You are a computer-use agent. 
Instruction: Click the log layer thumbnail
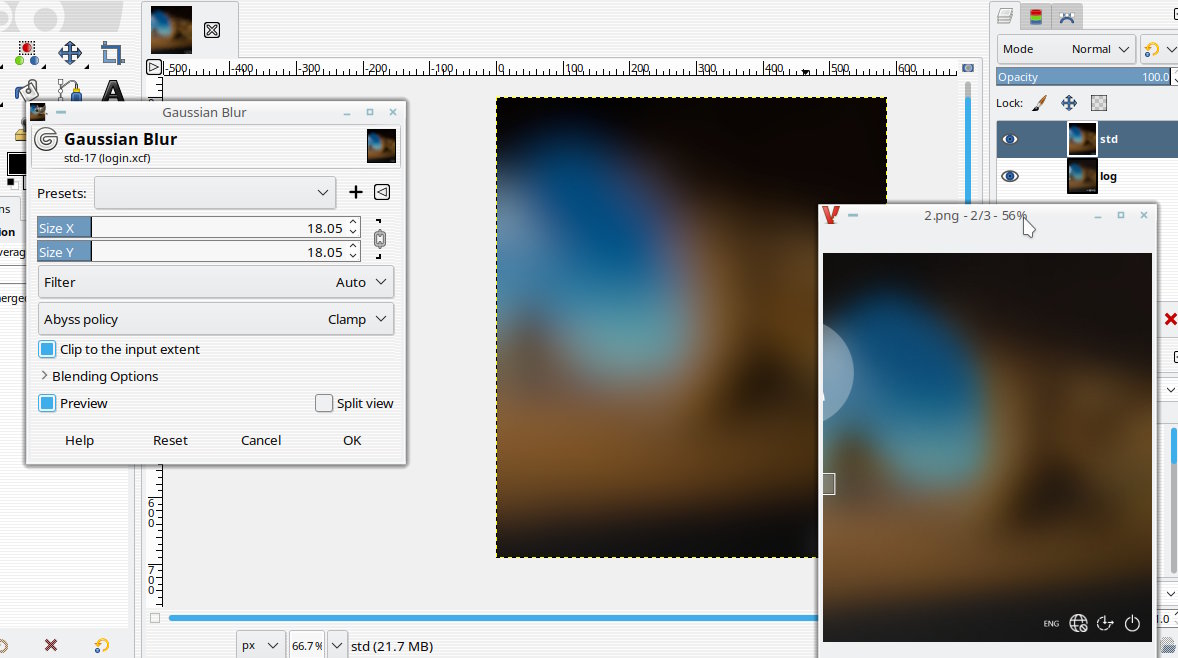pyautogui.click(x=1082, y=177)
